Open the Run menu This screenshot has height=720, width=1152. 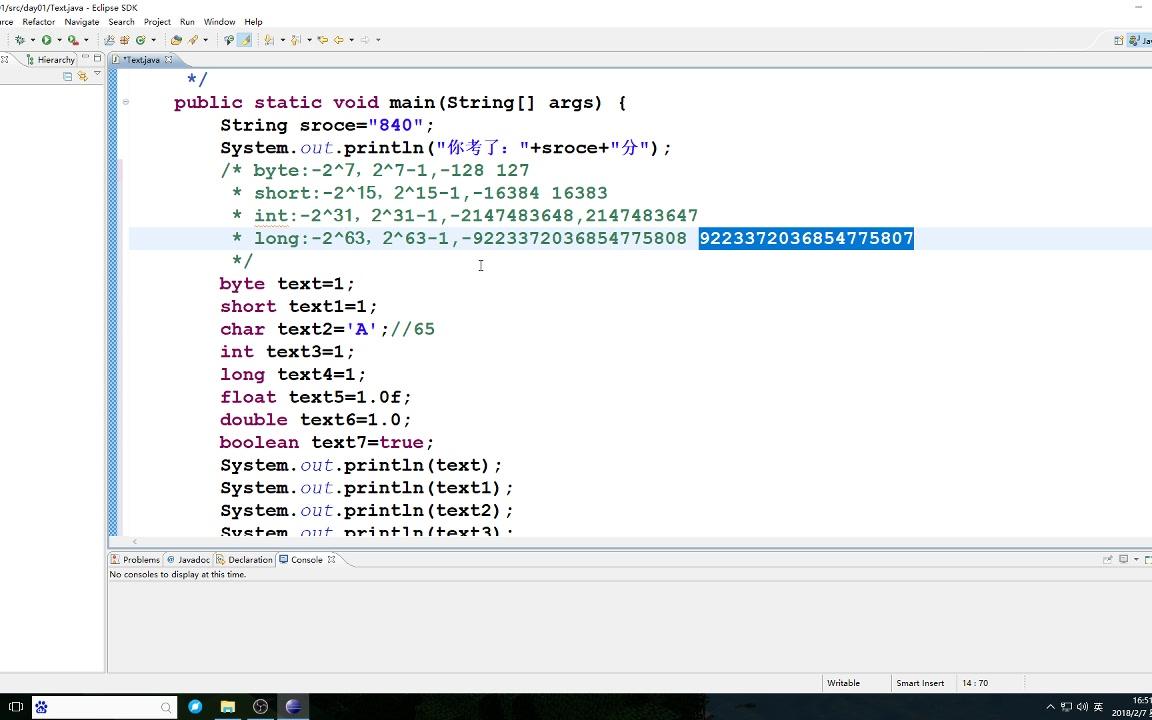187,22
